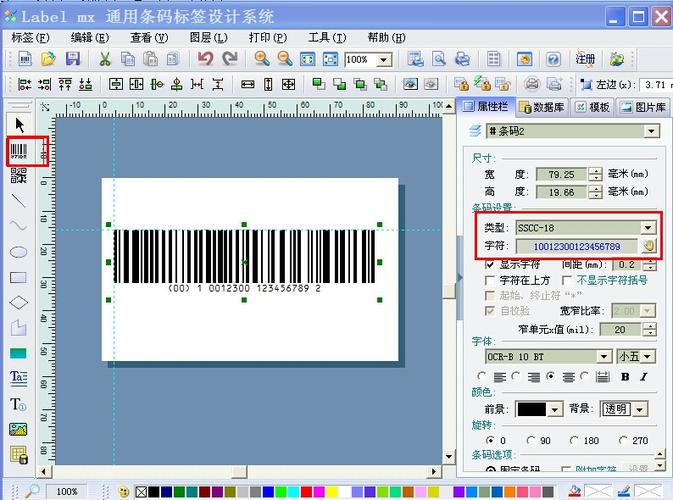
Task: Choose the ellipse drawing tool
Action: tap(19, 252)
